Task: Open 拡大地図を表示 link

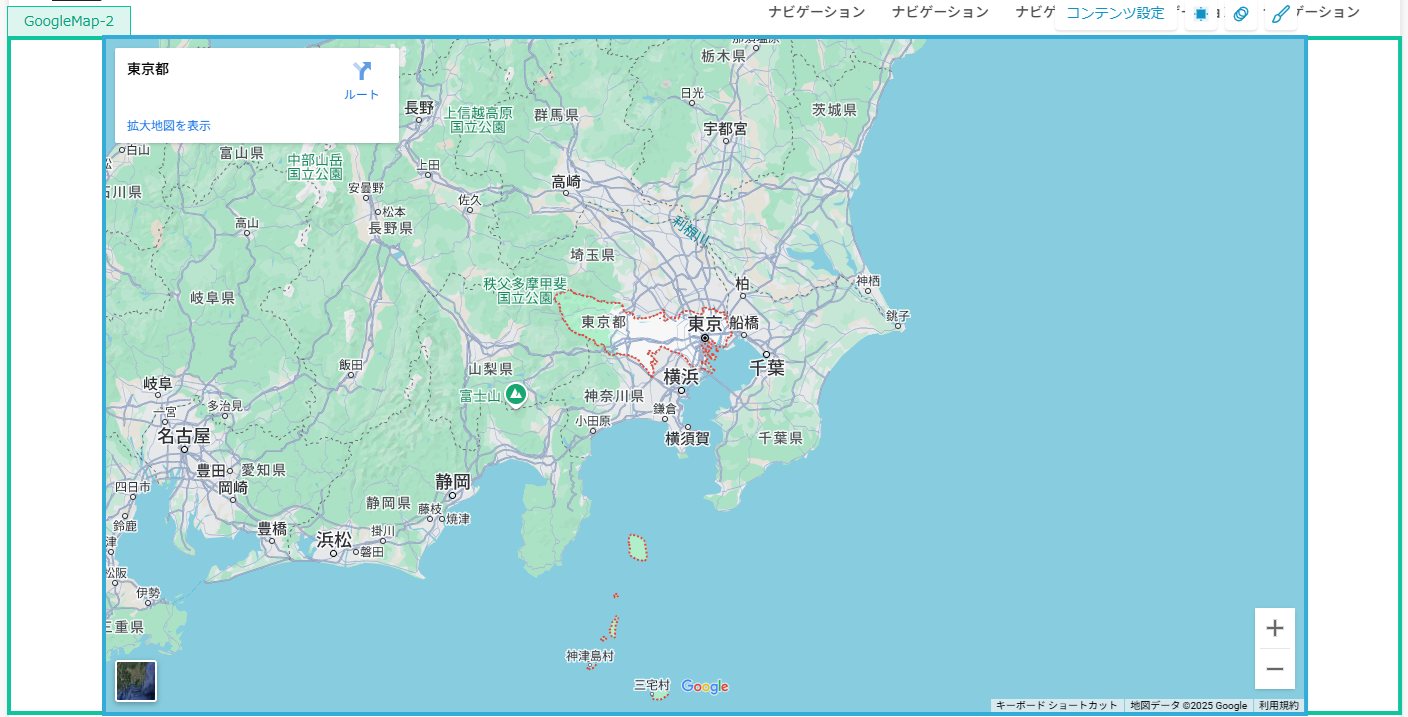Action: [169, 125]
